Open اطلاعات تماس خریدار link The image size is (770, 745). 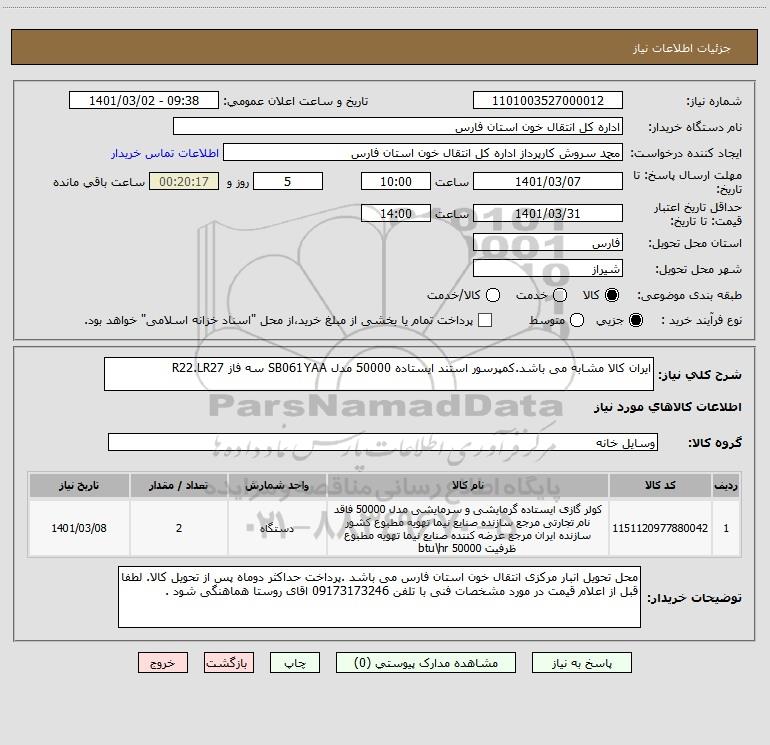tap(165, 153)
